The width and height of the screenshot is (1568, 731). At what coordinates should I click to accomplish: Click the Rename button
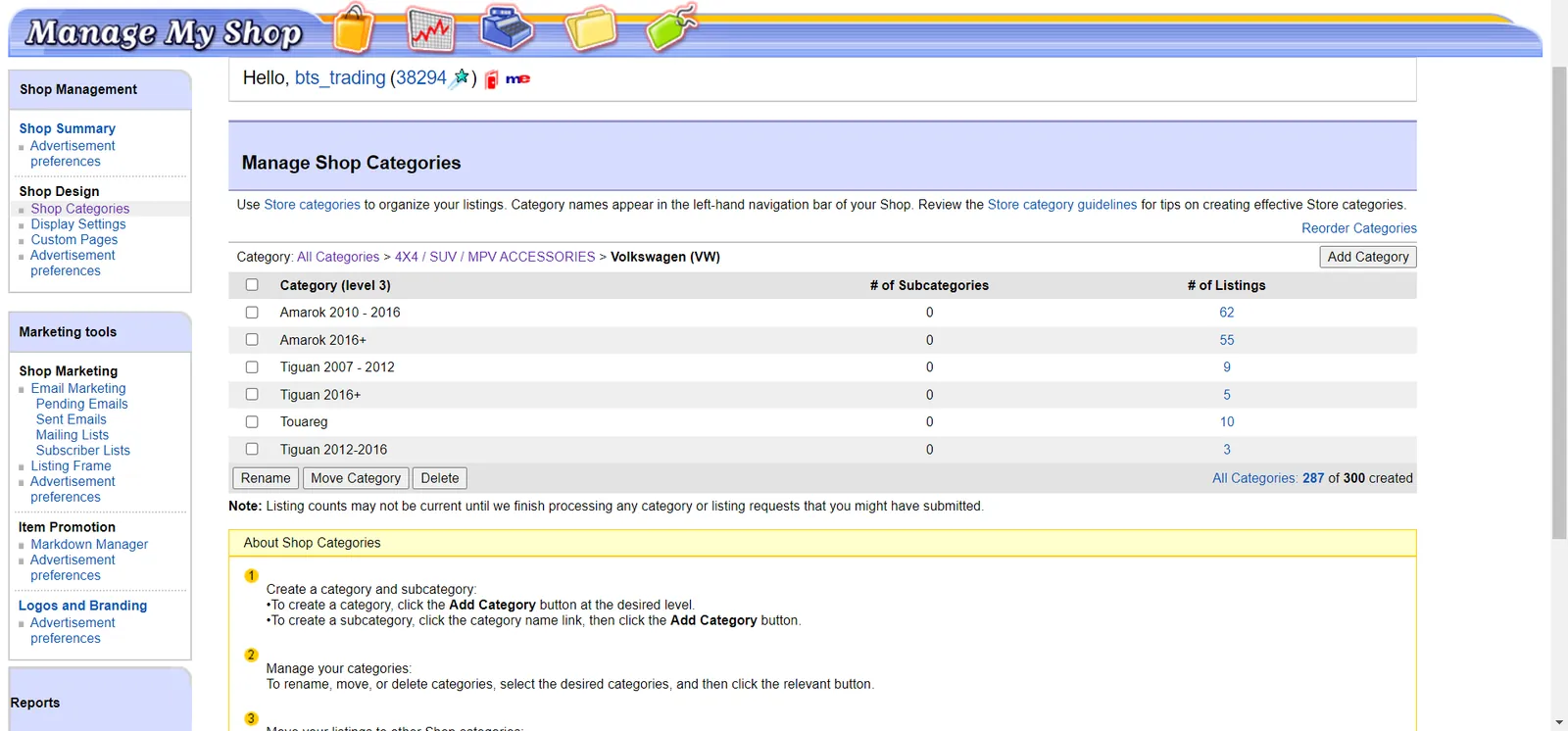click(x=266, y=478)
